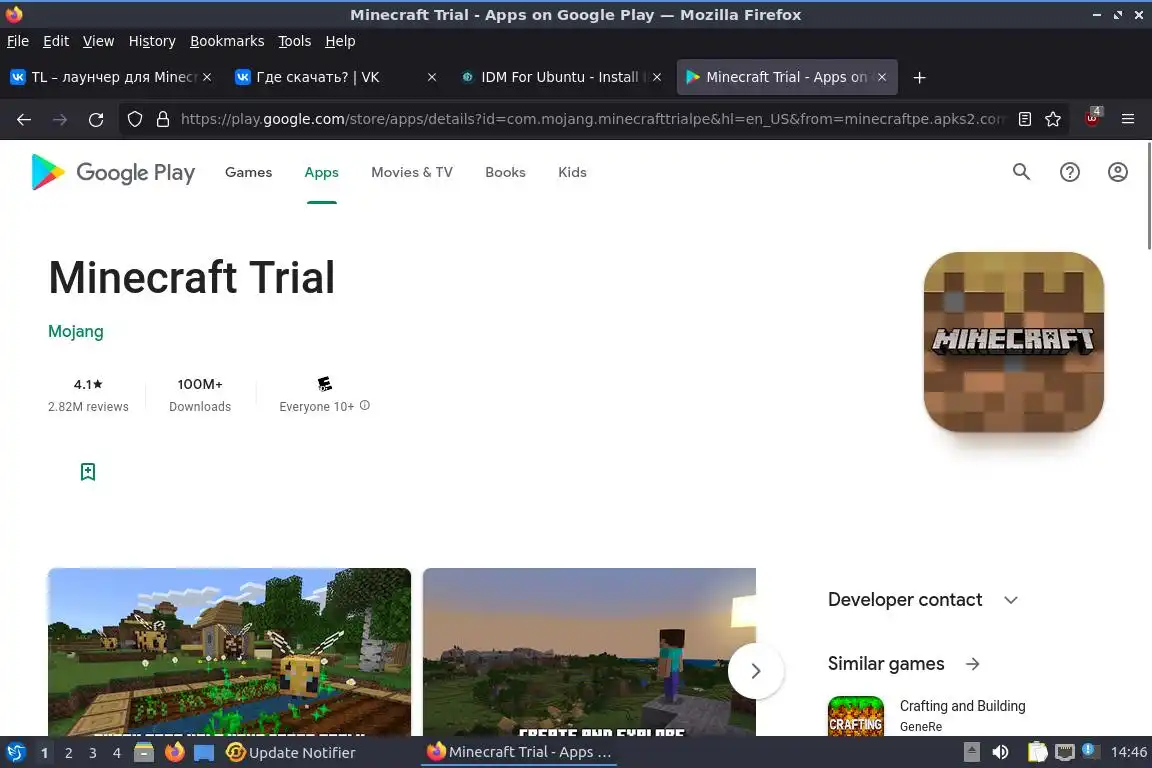Open the History menu
Viewport: 1152px width, 768px height.
(152, 41)
